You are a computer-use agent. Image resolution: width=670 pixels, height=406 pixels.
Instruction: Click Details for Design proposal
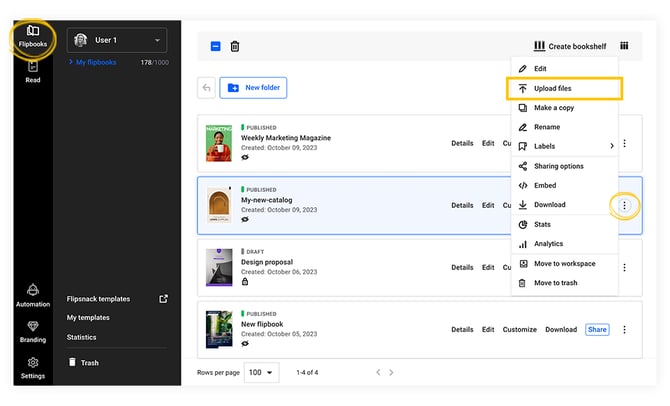[462, 268]
